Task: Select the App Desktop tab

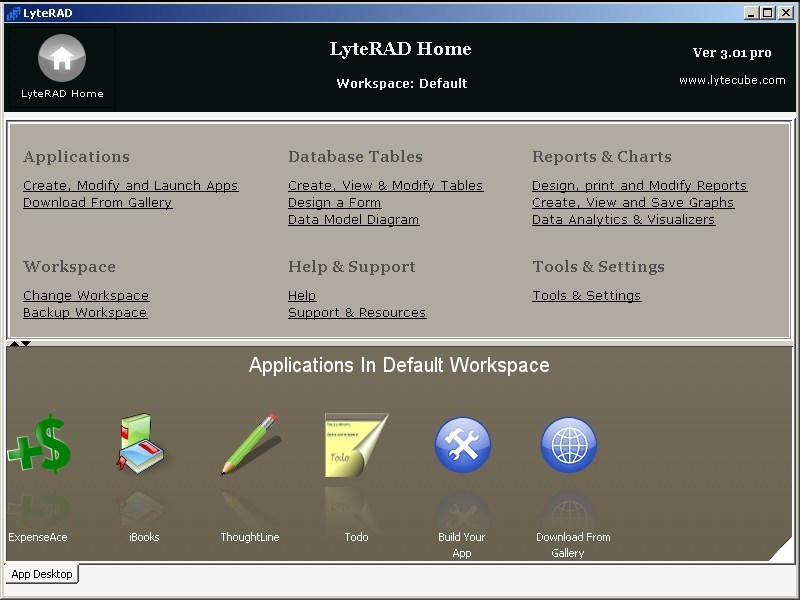Action: click(x=41, y=574)
